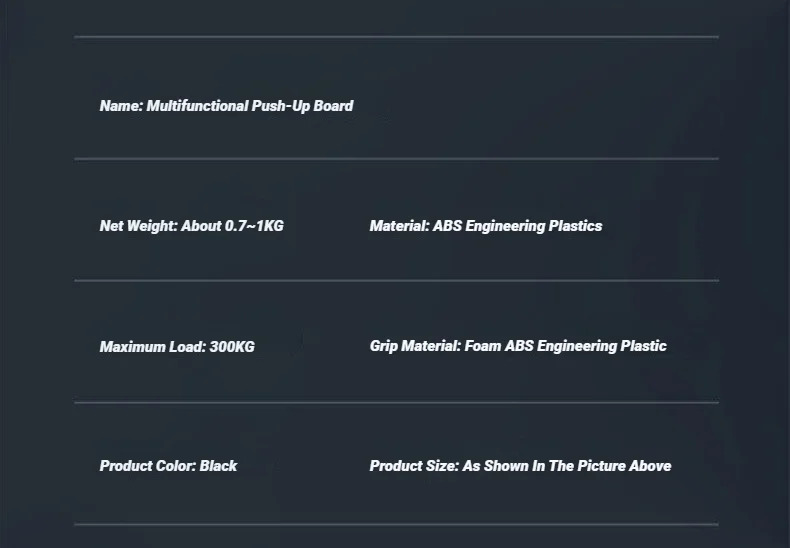Click the bottom horizontal divider line

pyautogui.click(x=396, y=523)
